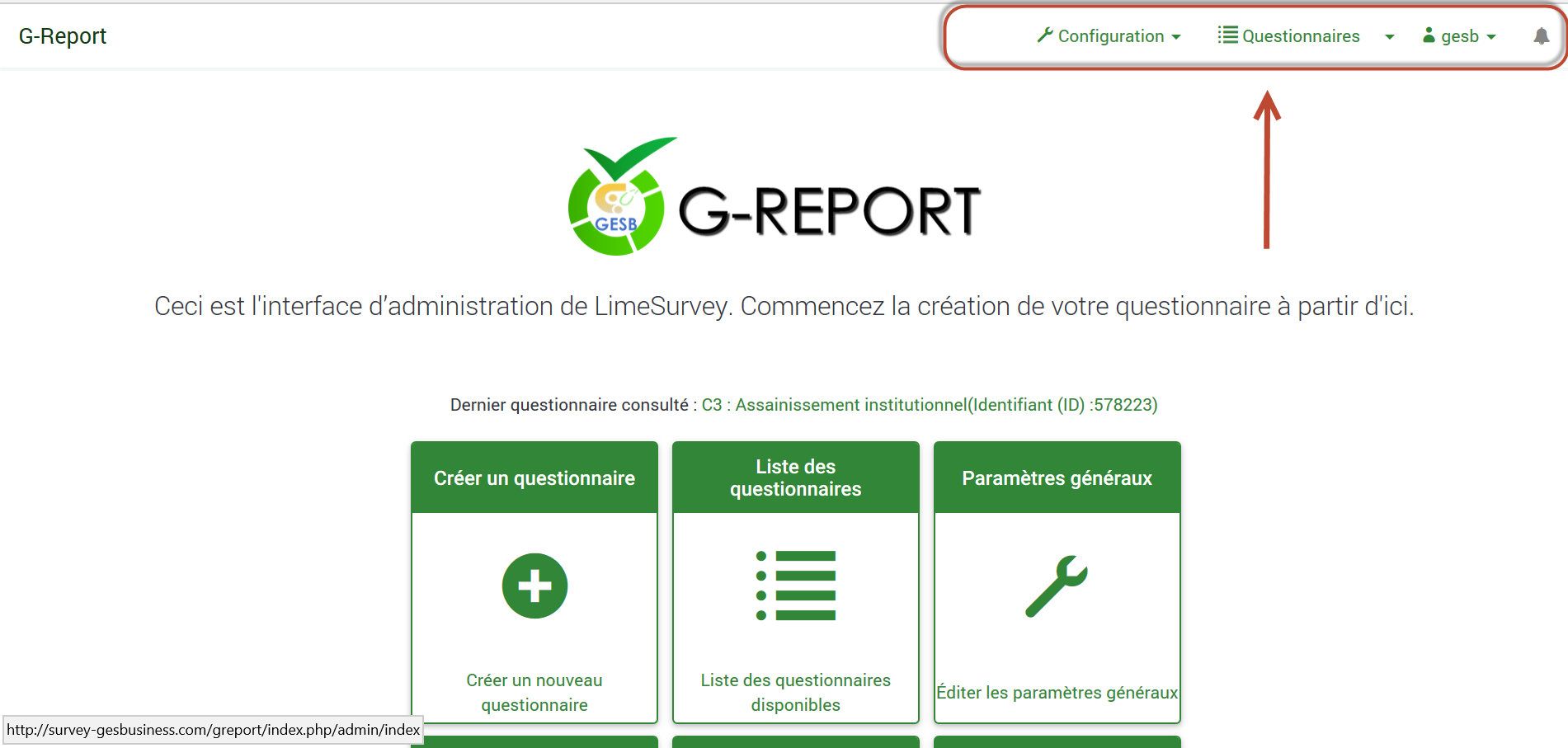Click the wrench icon beside Configuration
Viewport: 1568px width, 748px height.
tap(1044, 35)
